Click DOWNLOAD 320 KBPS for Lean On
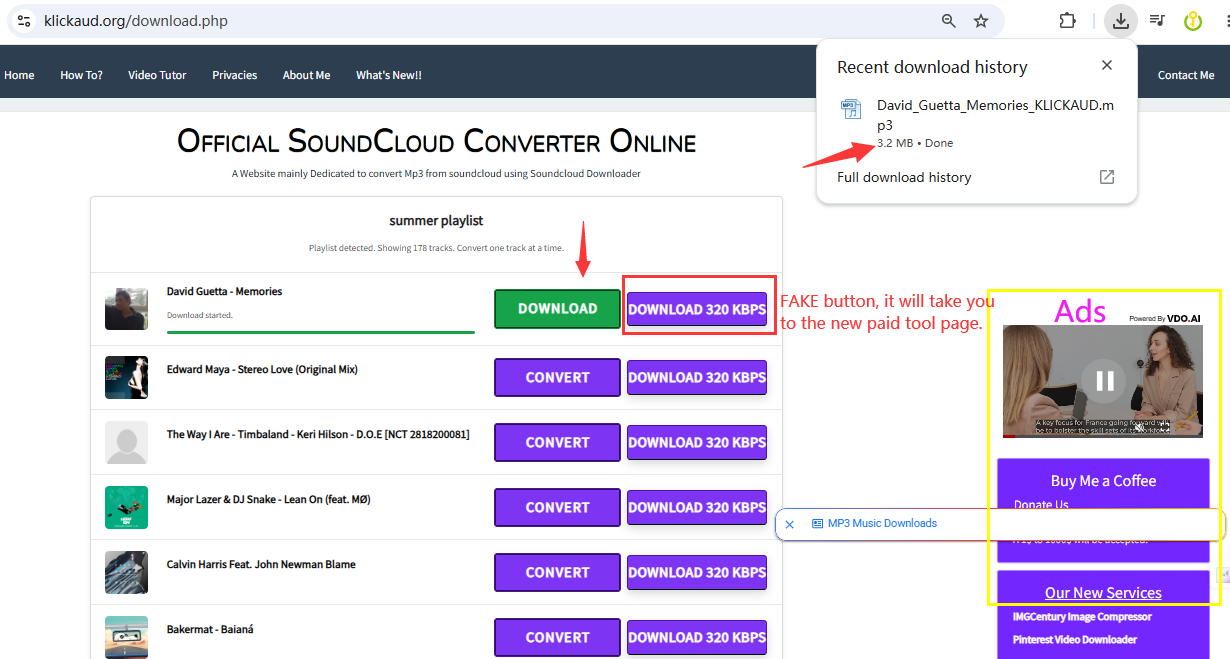The height and width of the screenshot is (659, 1230). click(x=697, y=507)
